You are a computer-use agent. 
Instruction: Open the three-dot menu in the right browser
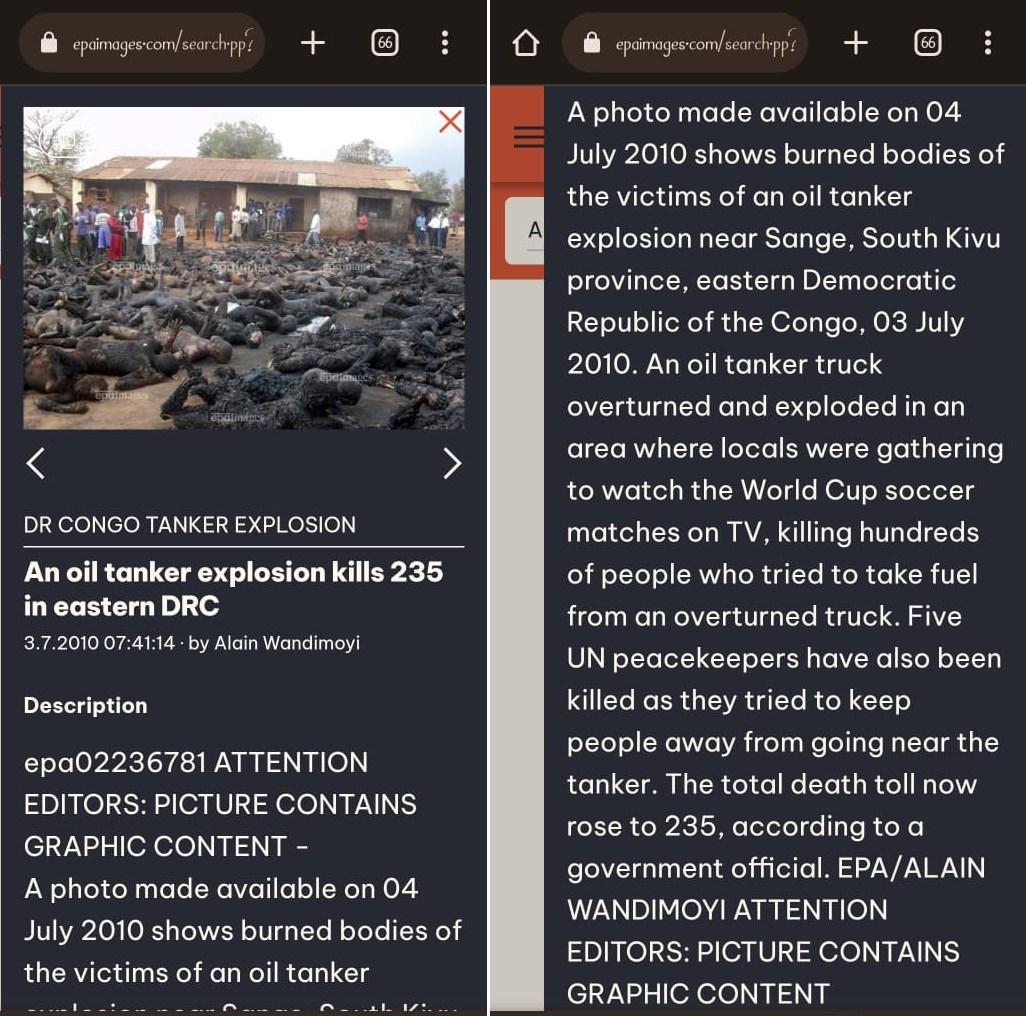pyautogui.click(x=988, y=43)
